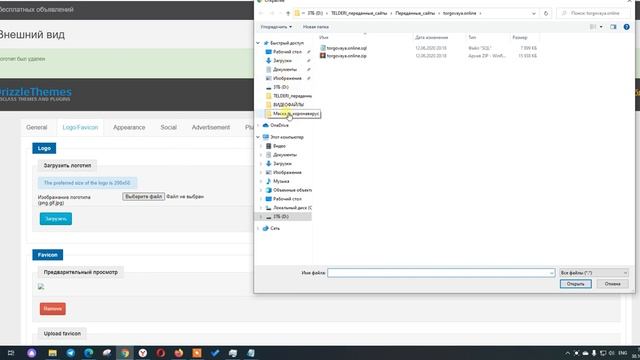Expand the OneDrive tree node
The width and height of the screenshot is (640, 360).
point(258,125)
